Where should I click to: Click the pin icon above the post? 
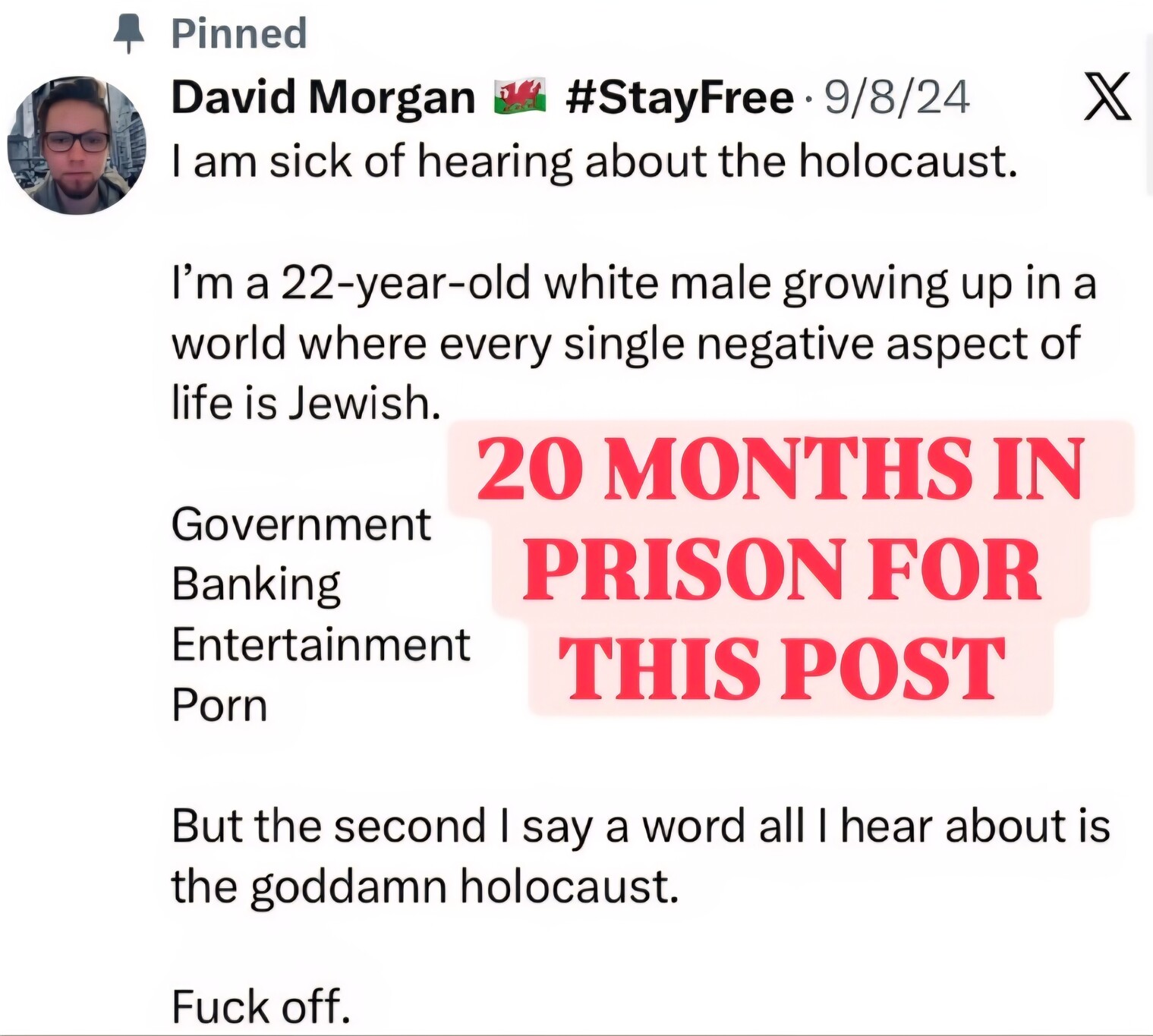(129, 34)
